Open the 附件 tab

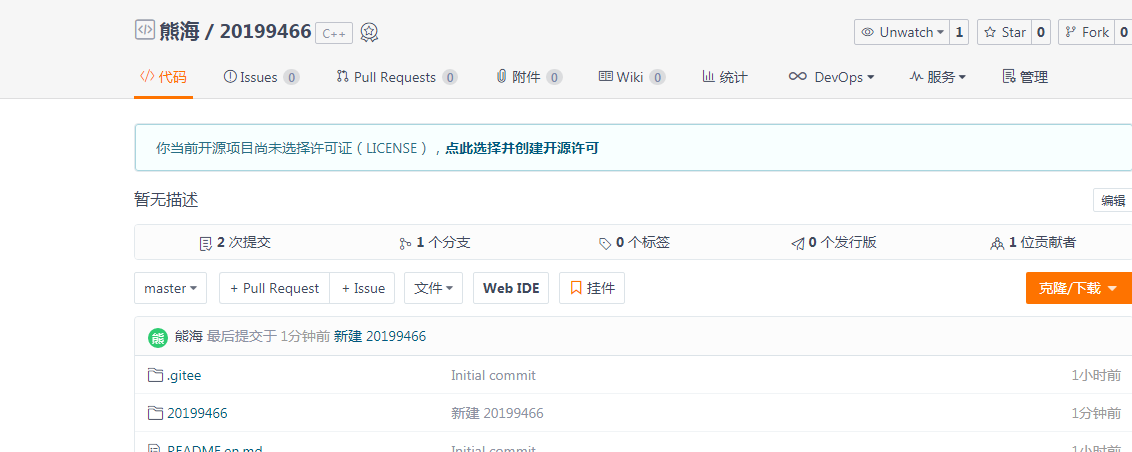coord(529,77)
